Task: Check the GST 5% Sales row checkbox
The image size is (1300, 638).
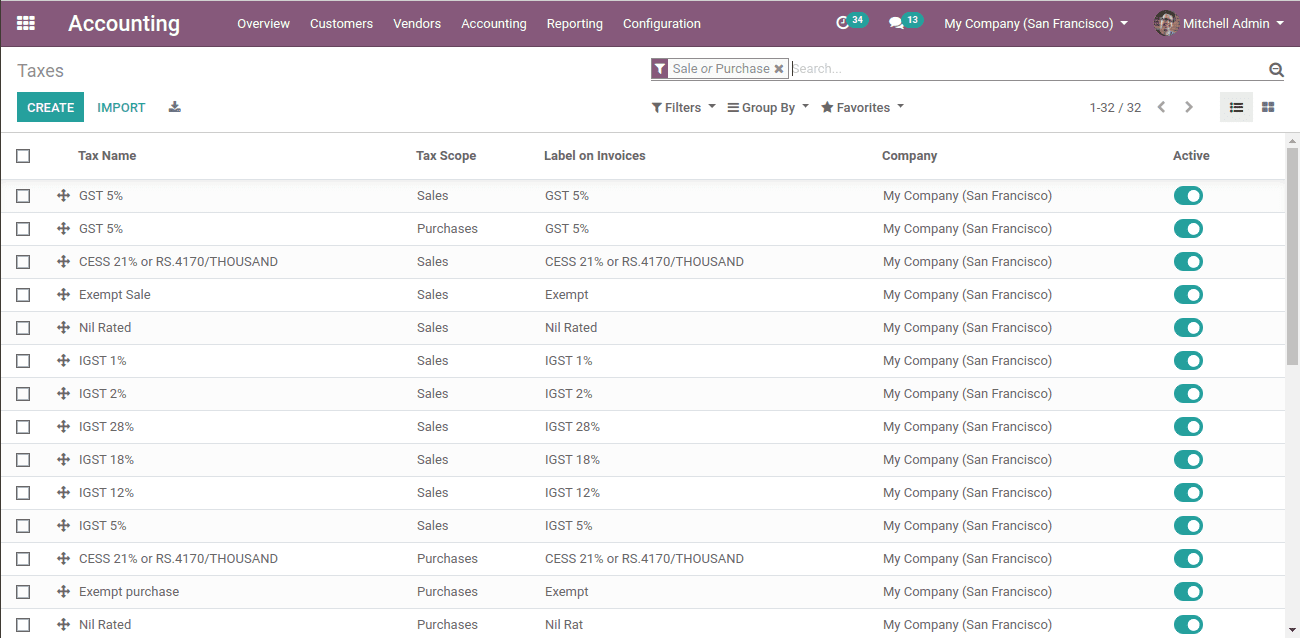Action: coord(23,196)
